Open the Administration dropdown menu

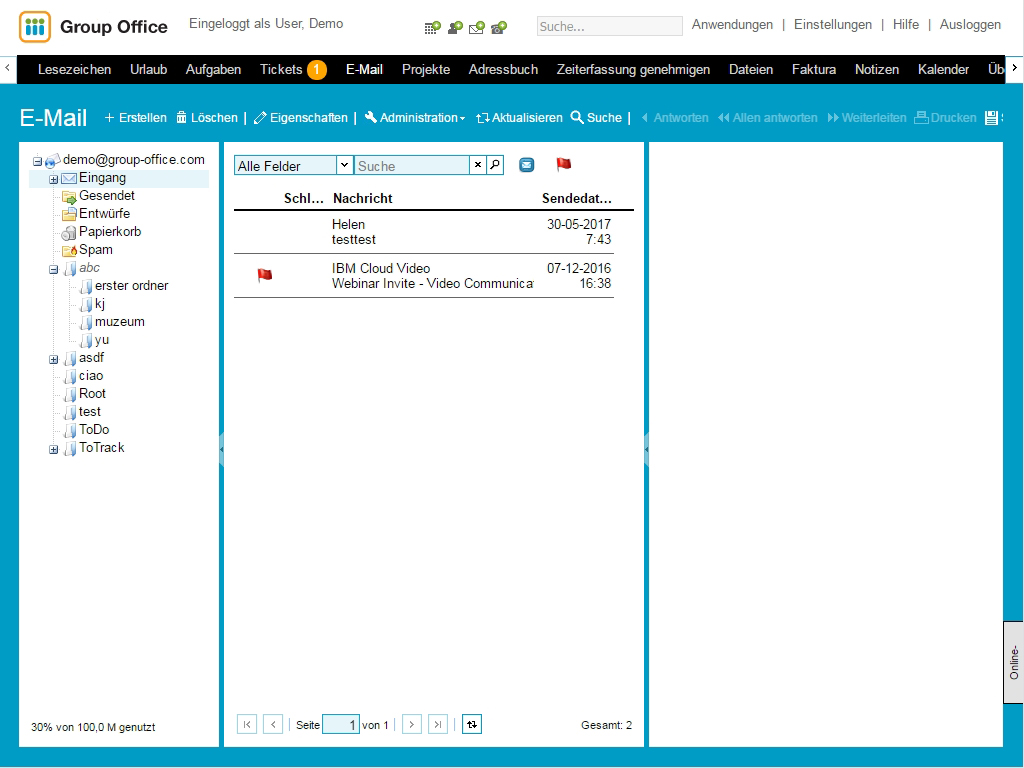click(415, 118)
